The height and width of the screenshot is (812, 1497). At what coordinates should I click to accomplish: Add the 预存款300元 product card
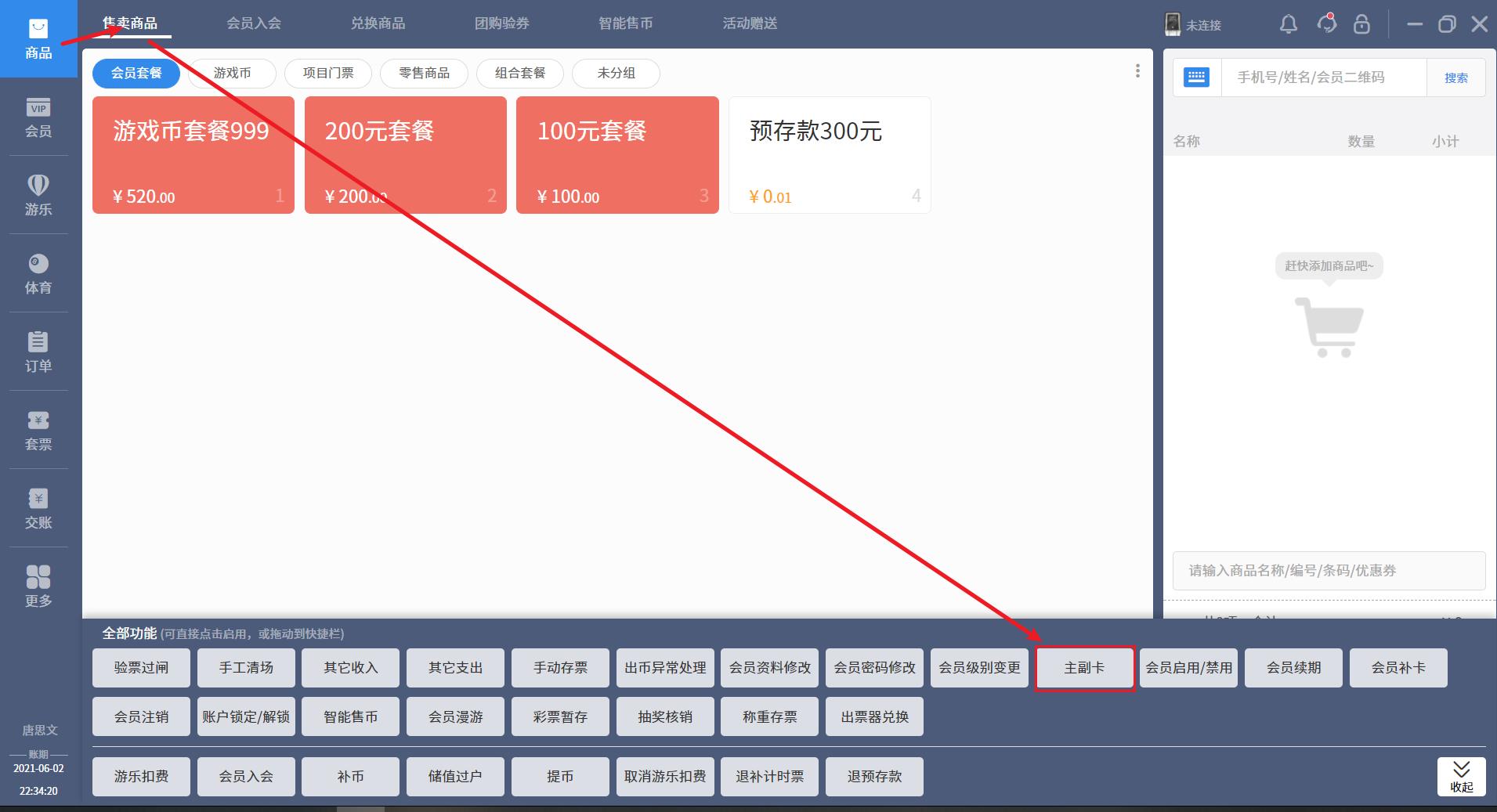830,155
